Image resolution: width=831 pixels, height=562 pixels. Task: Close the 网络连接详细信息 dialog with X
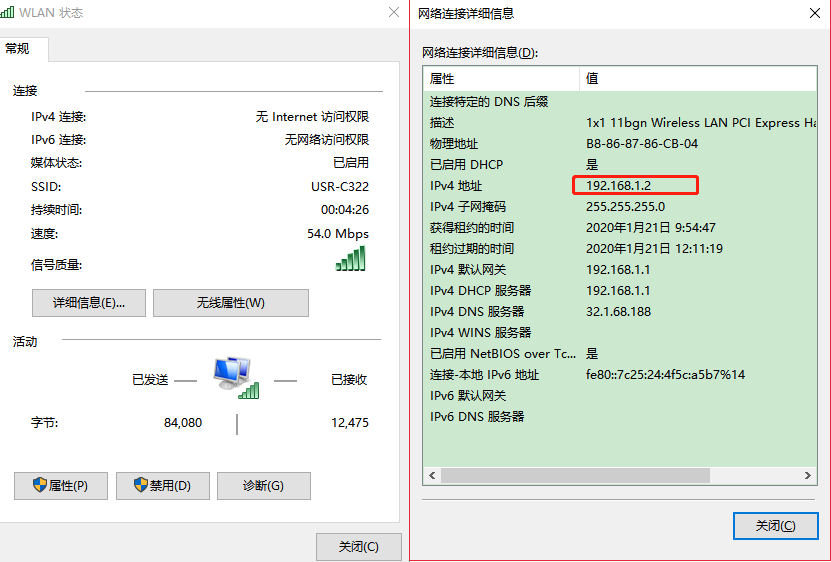tap(816, 13)
